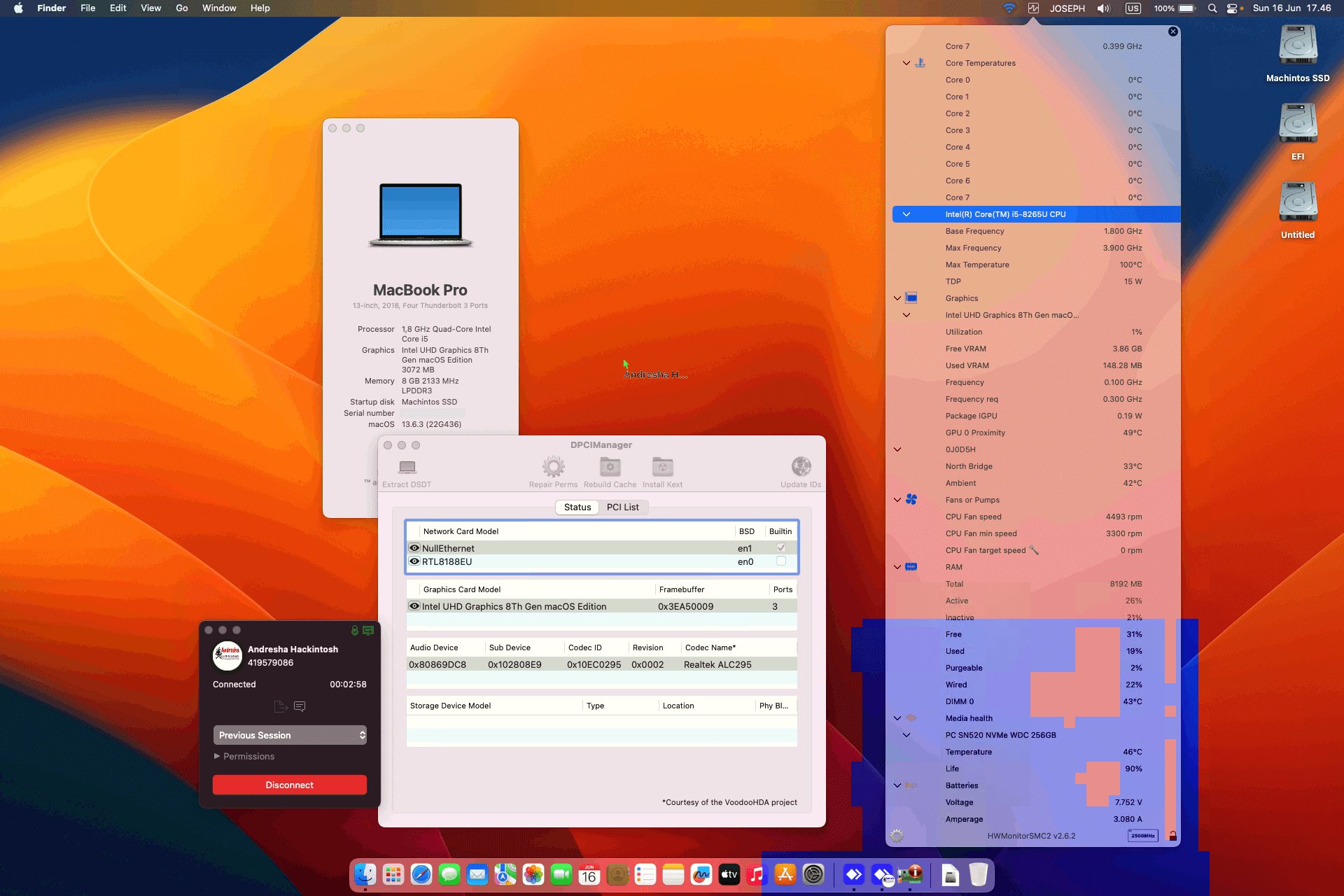Collapse the 0J0D5H motherboard group

coord(897,449)
